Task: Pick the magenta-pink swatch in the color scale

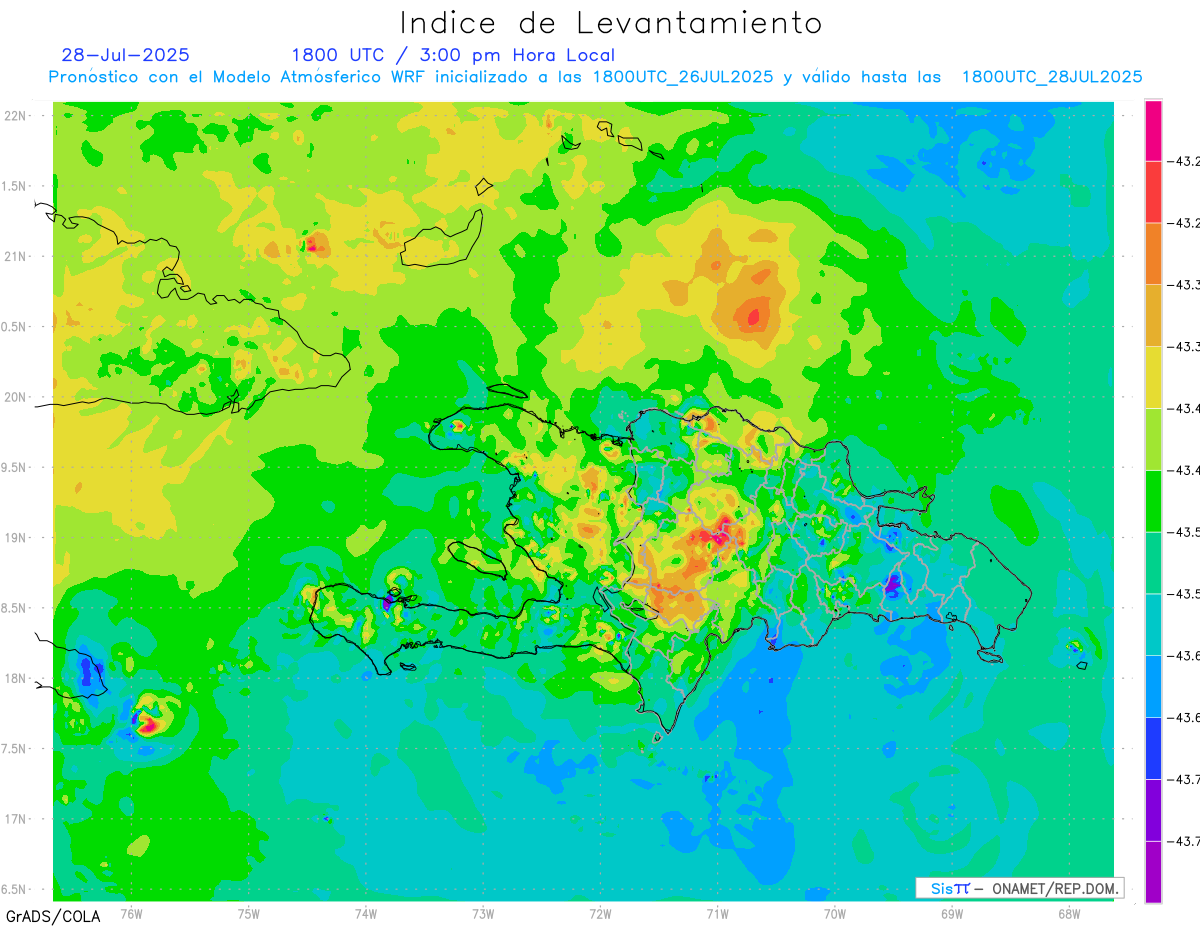Action: [1153, 130]
